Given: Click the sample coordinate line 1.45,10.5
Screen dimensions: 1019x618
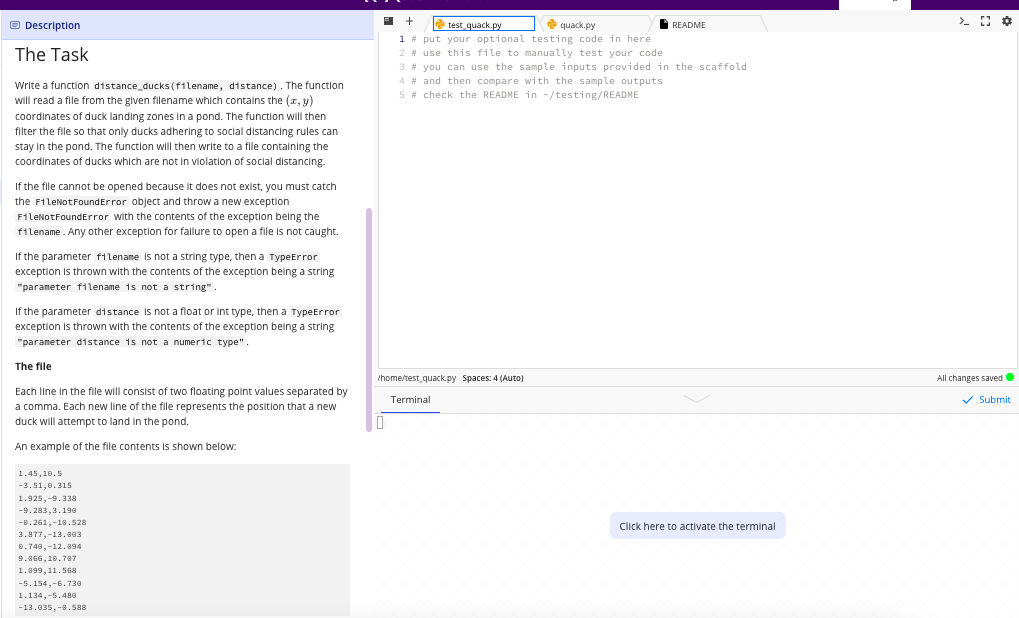Looking at the screenshot, I should [x=40, y=474].
